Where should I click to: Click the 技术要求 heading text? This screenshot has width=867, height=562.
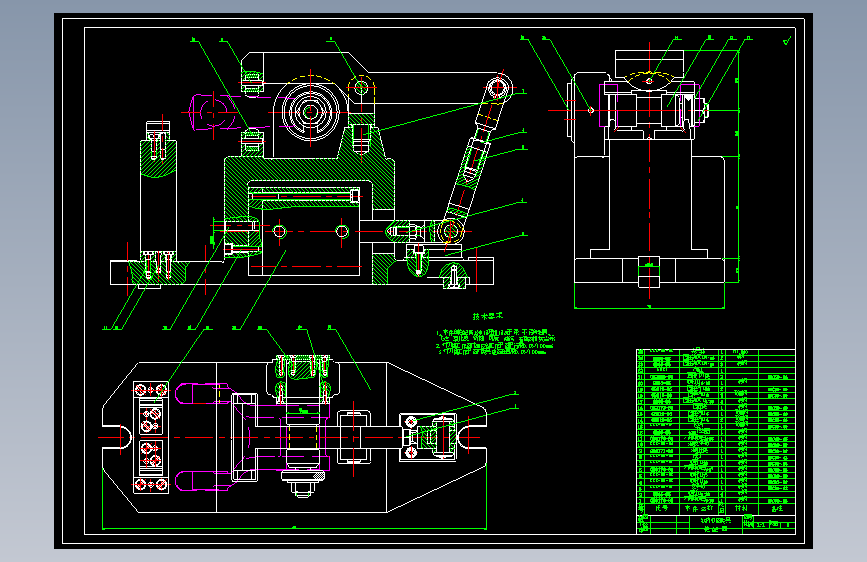pos(488,316)
